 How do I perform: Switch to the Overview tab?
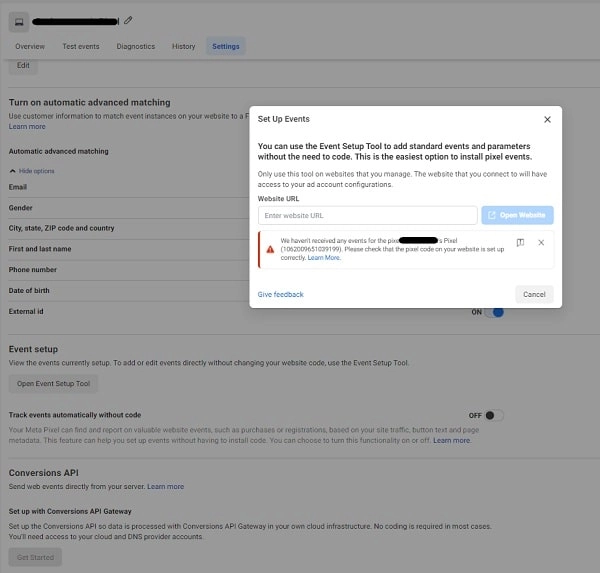(x=30, y=46)
